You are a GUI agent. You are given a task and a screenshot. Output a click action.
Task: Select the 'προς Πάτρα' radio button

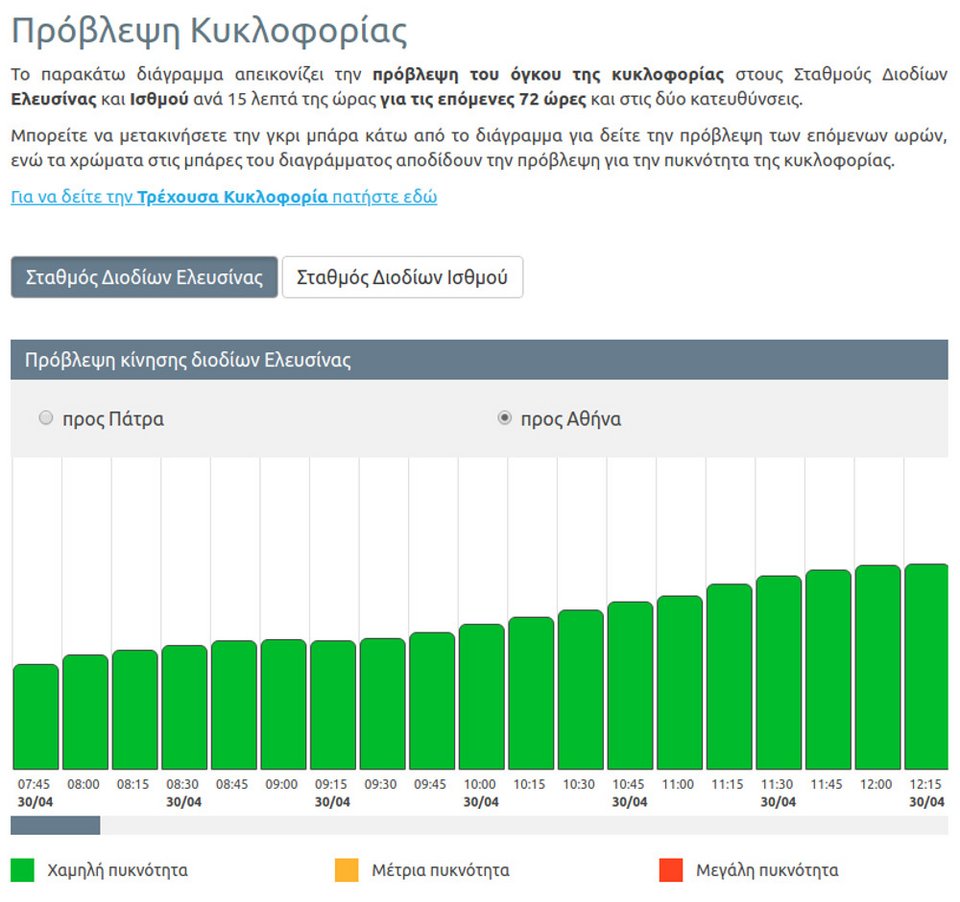pos(45,419)
